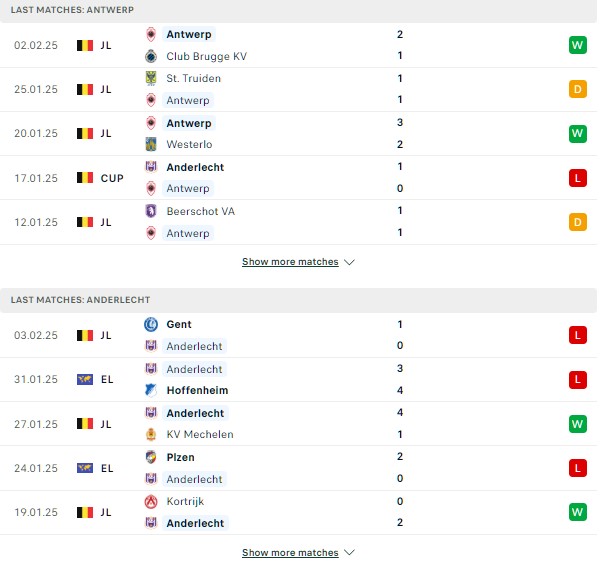Open the Antwerp vs Club Brugge KV match
Viewport: 600px width, 576px height.
tap(298, 45)
